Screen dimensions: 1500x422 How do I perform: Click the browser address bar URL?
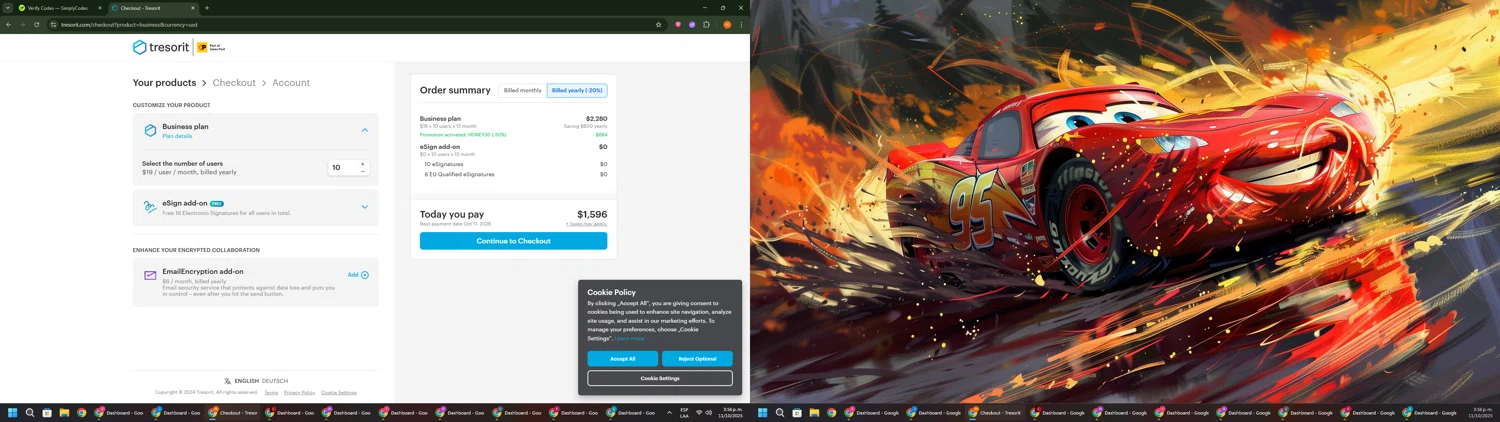(129, 24)
